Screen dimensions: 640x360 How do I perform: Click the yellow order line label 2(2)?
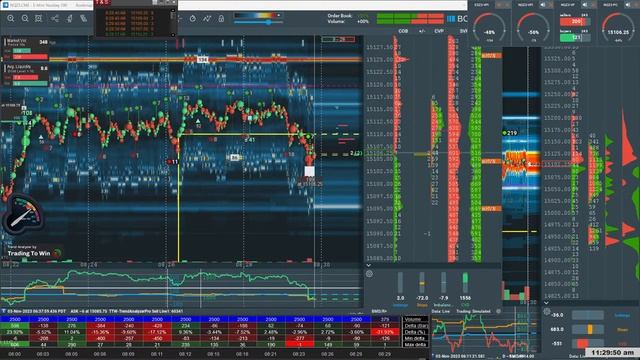[x=356, y=153]
